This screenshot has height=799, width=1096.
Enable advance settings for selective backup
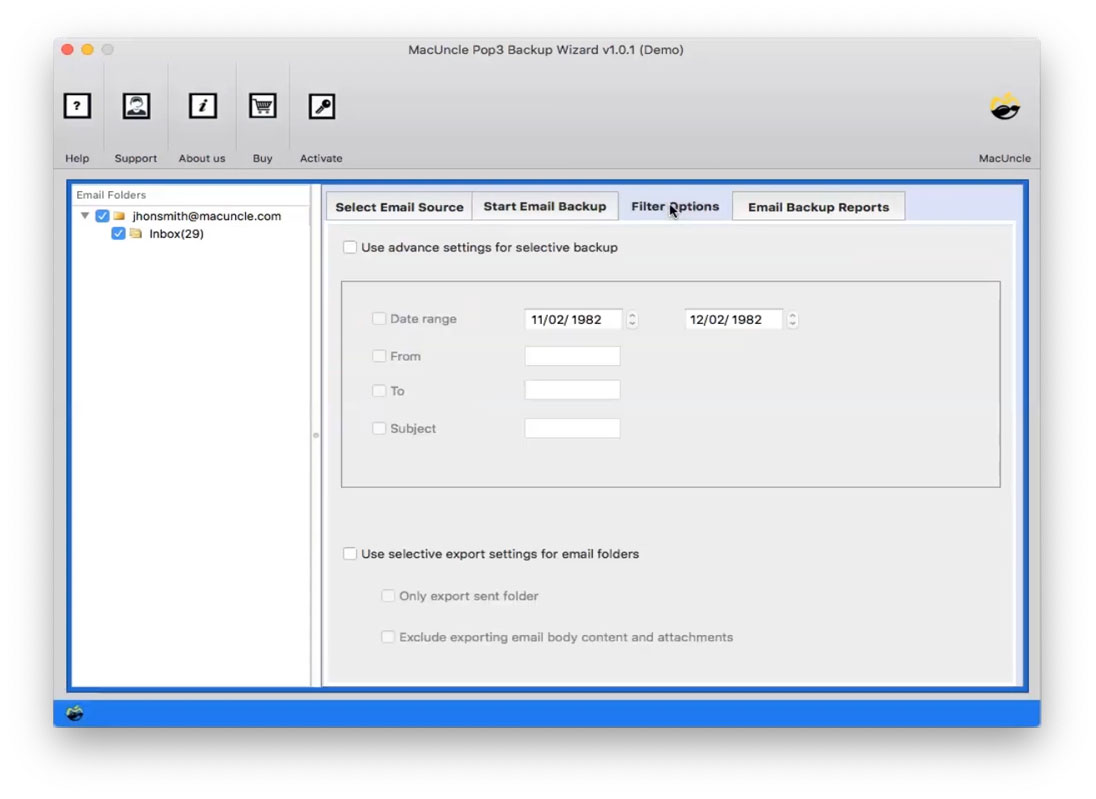pos(350,247)
